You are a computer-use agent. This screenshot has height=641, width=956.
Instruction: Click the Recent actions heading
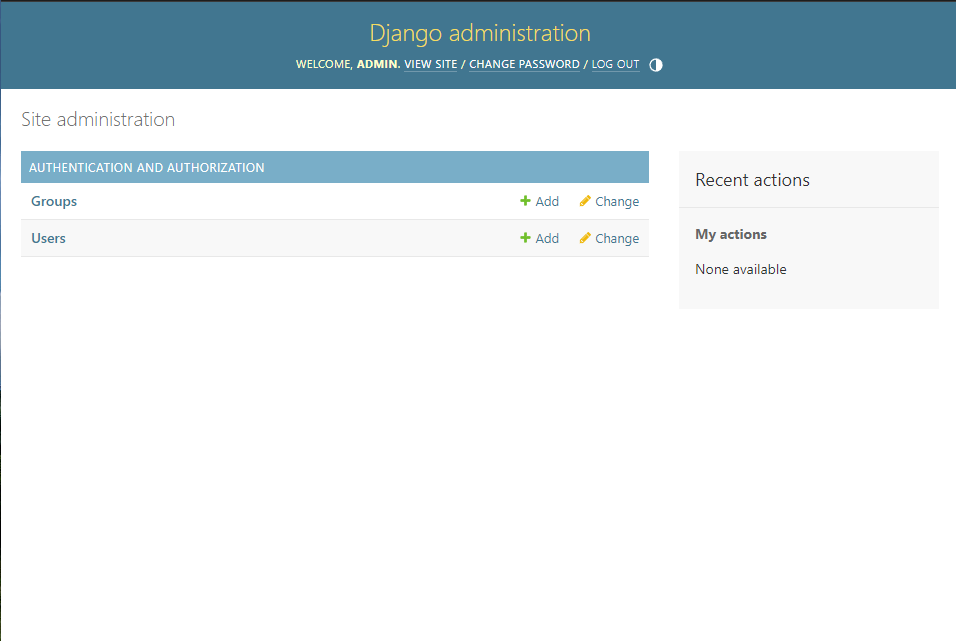[x=752, y=180]
